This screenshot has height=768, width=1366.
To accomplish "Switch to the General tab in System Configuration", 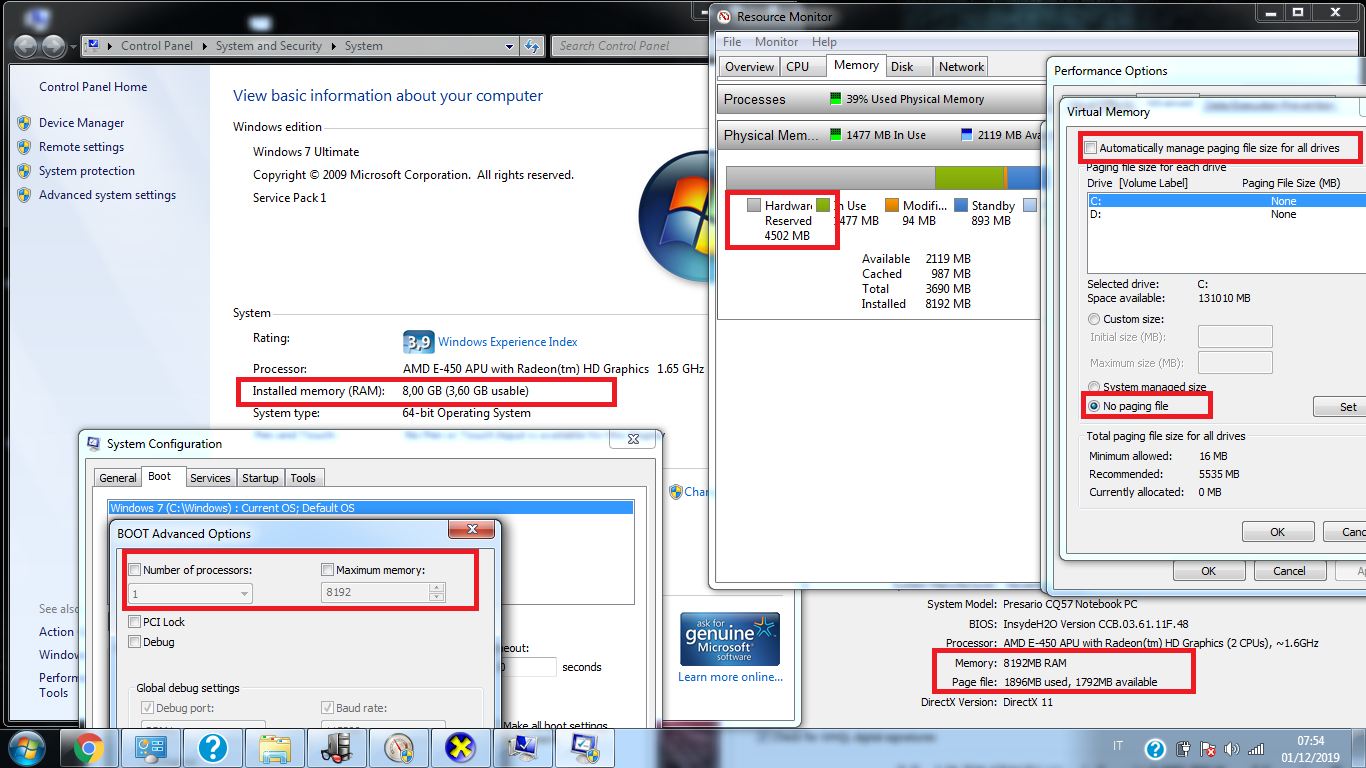I will [x=118, y=478].
